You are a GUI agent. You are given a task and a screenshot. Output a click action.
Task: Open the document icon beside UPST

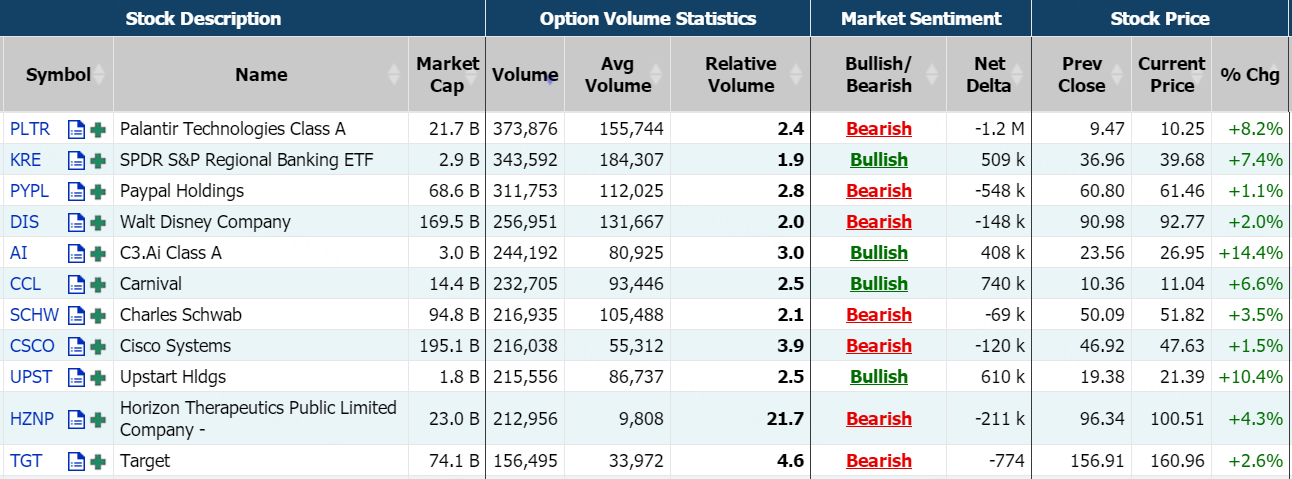[x=76, y=377]
